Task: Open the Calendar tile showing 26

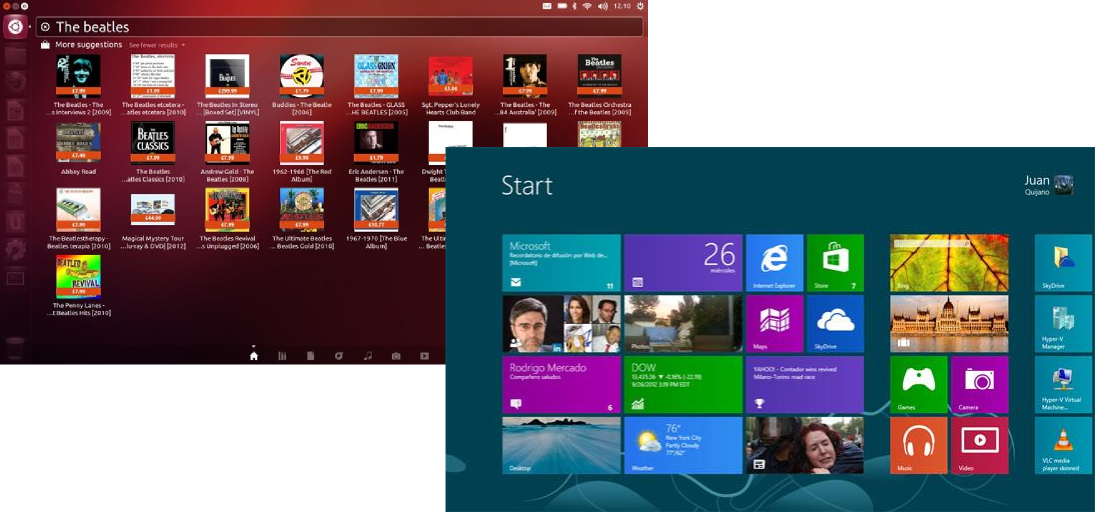Action: (x=683, y=263)
